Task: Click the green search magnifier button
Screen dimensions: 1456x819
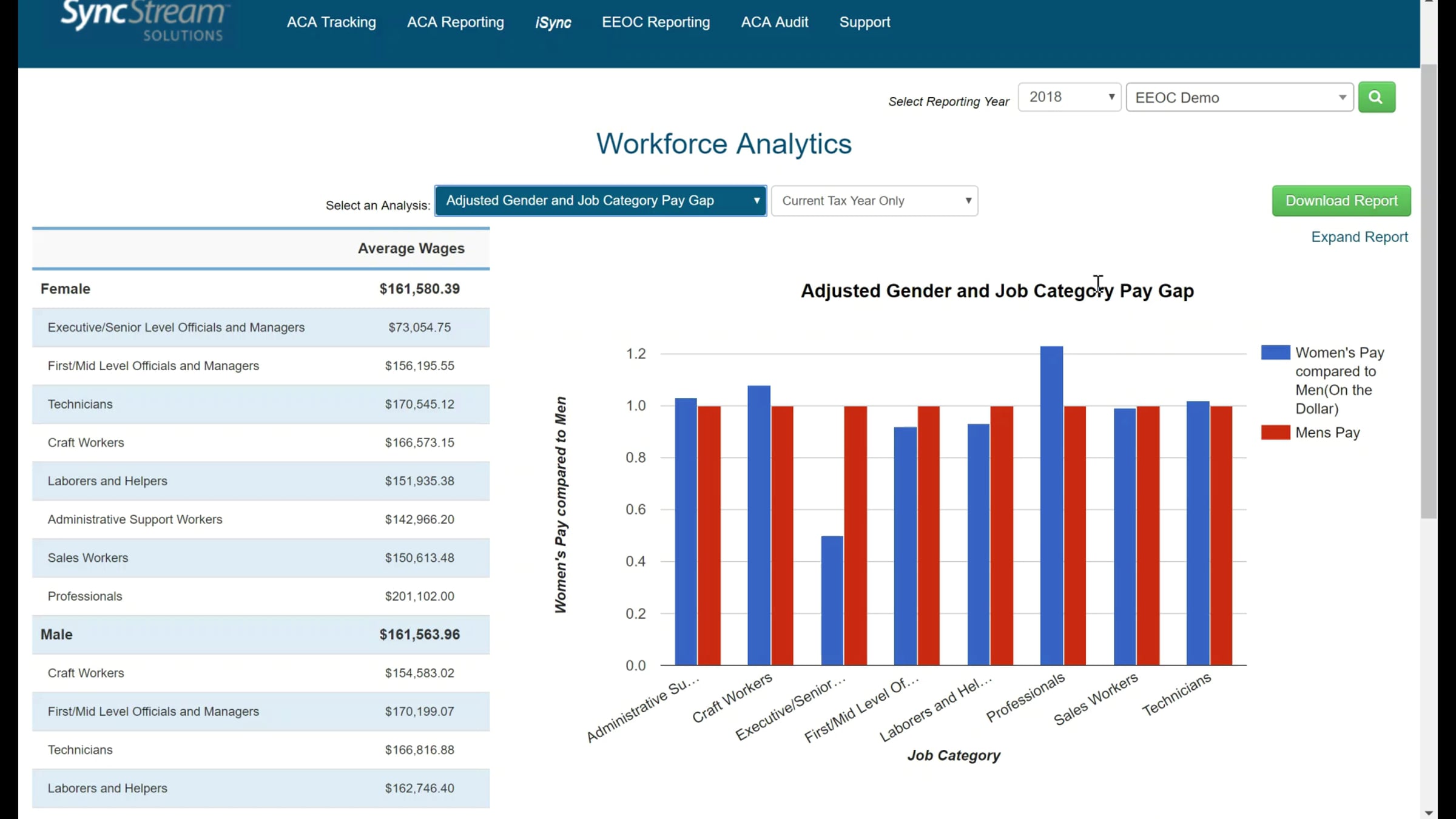Action: pyautogui.click(x=1376, y=97)
